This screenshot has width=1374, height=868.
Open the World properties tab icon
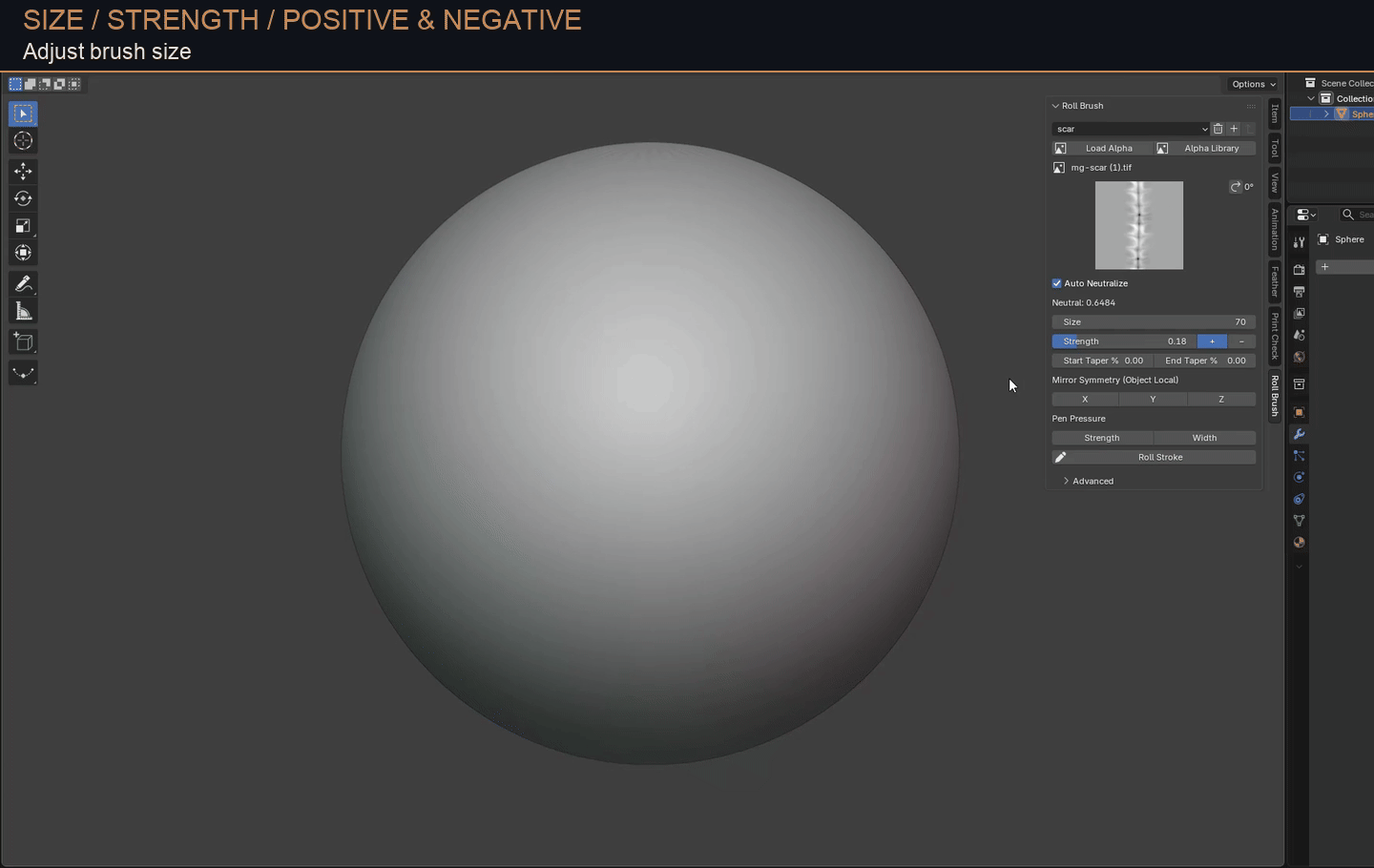click(1299, 358)
